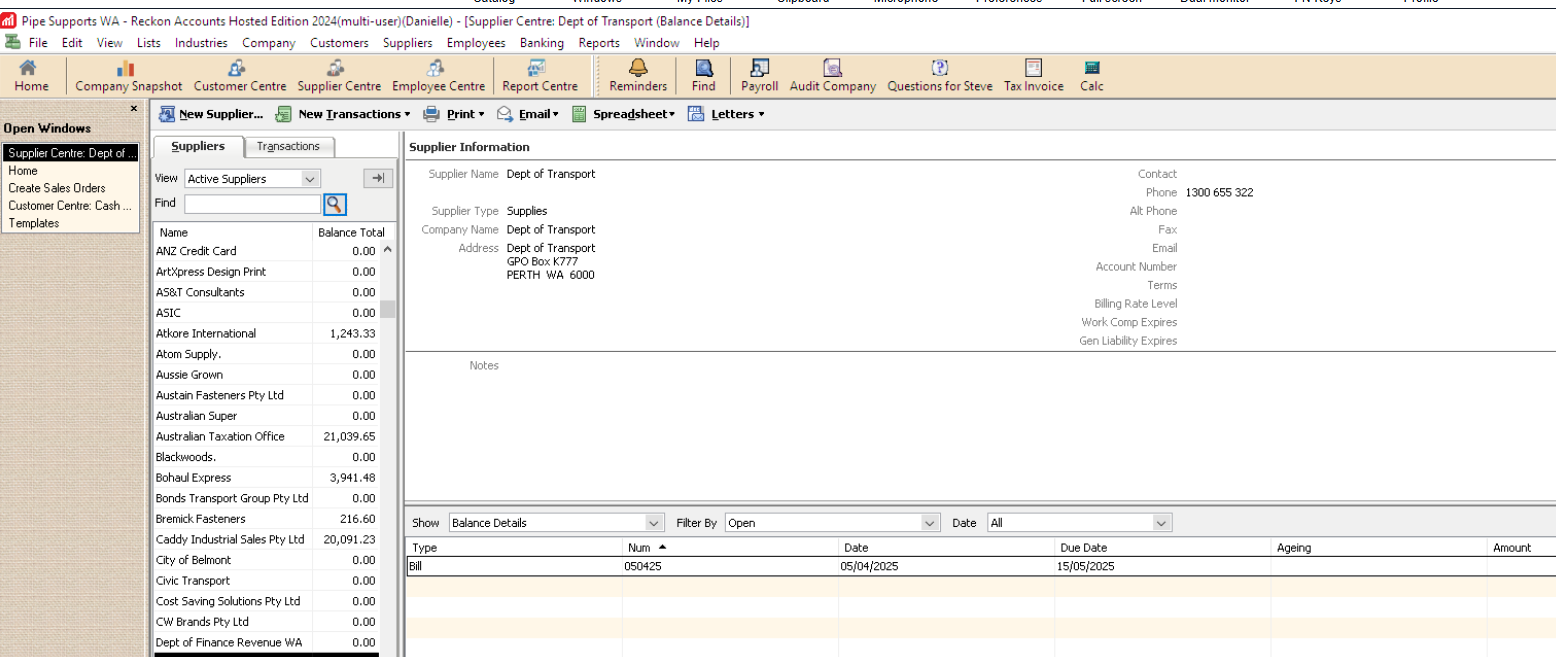Select ArtXpress Design Print supplier
The image size is (1556, 657).
[266, 271]
